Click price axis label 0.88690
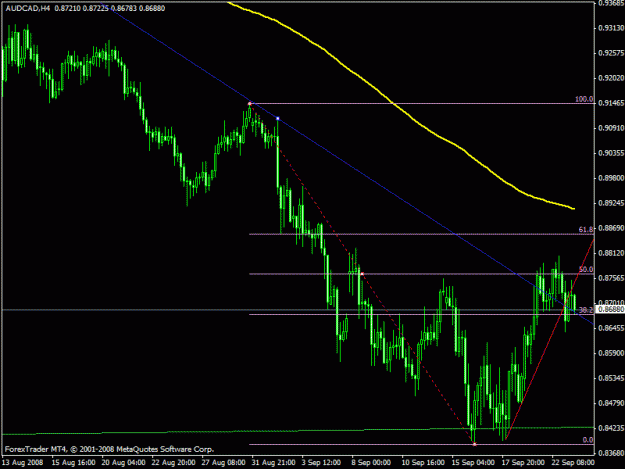The height and width of the screenshot is (469, 625). (x=611, y=228)
